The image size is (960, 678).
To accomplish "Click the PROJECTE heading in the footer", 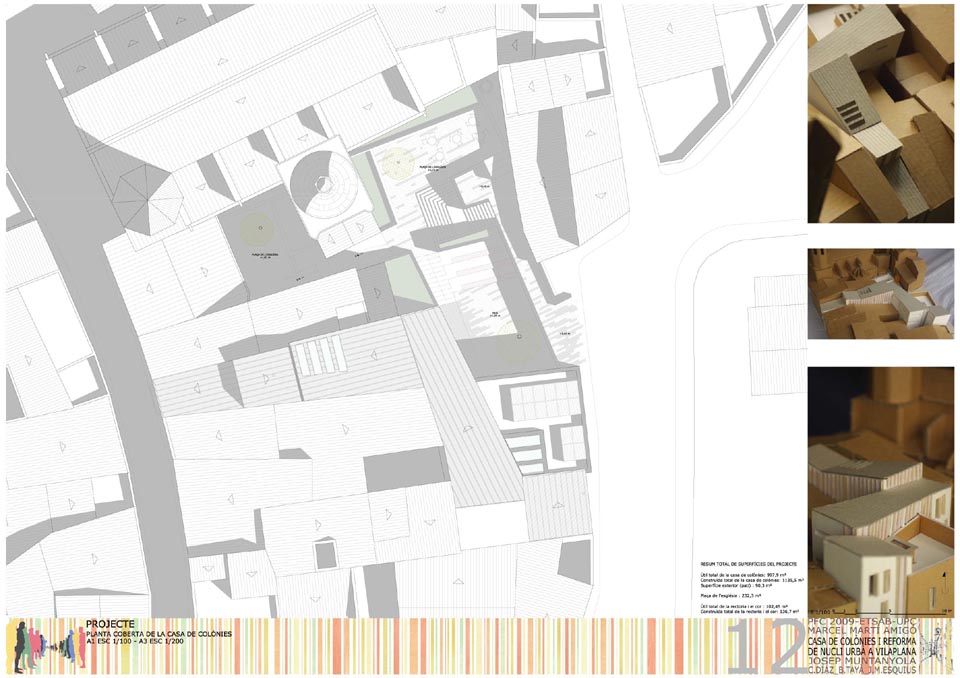I will click(110, 622).
